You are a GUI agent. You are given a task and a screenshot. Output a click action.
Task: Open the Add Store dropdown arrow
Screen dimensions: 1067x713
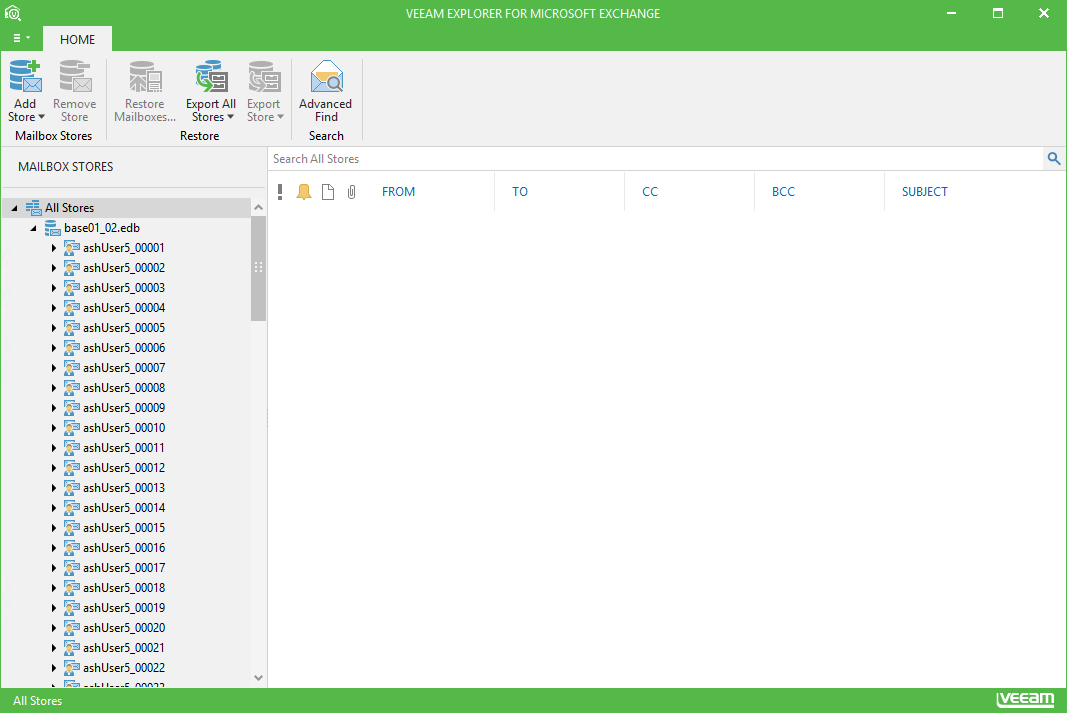click(42, 117)
